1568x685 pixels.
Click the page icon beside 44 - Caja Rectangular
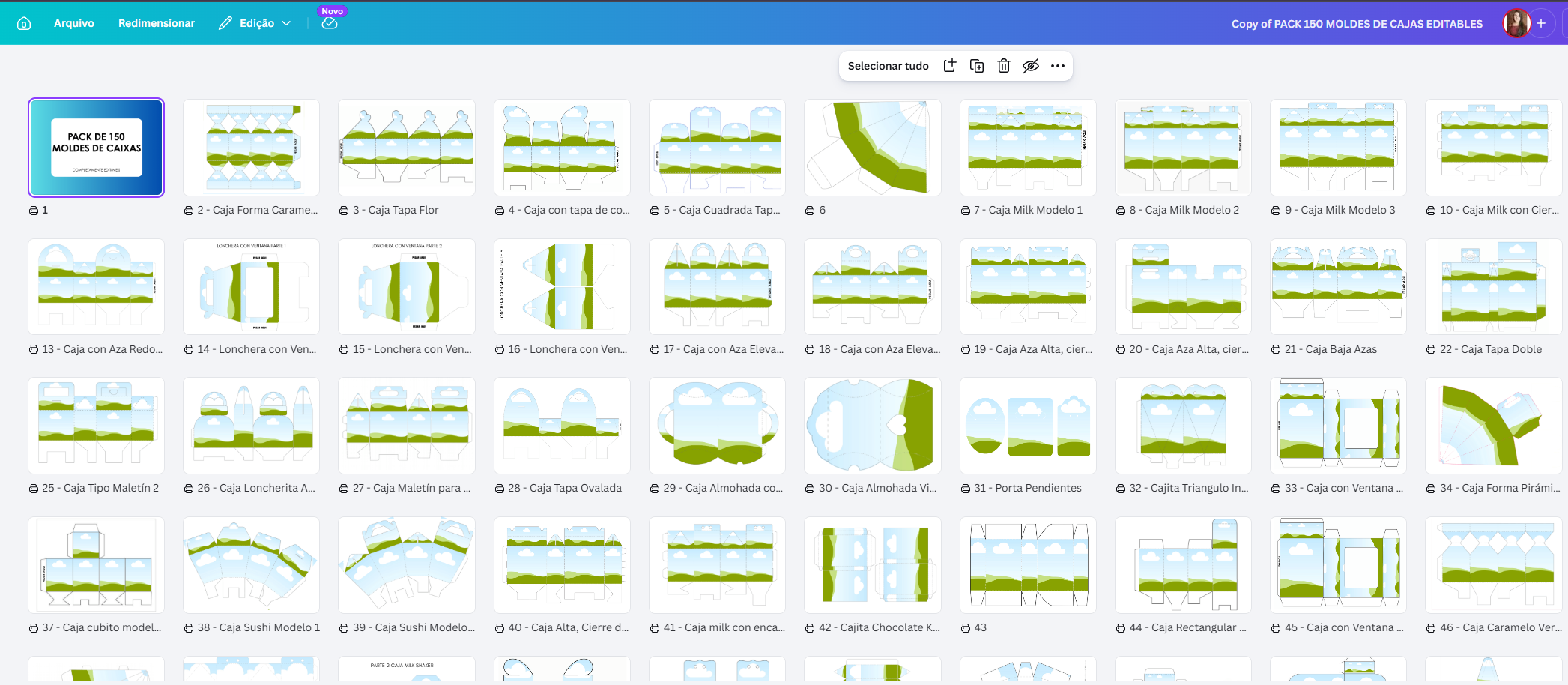[1121, 628]
